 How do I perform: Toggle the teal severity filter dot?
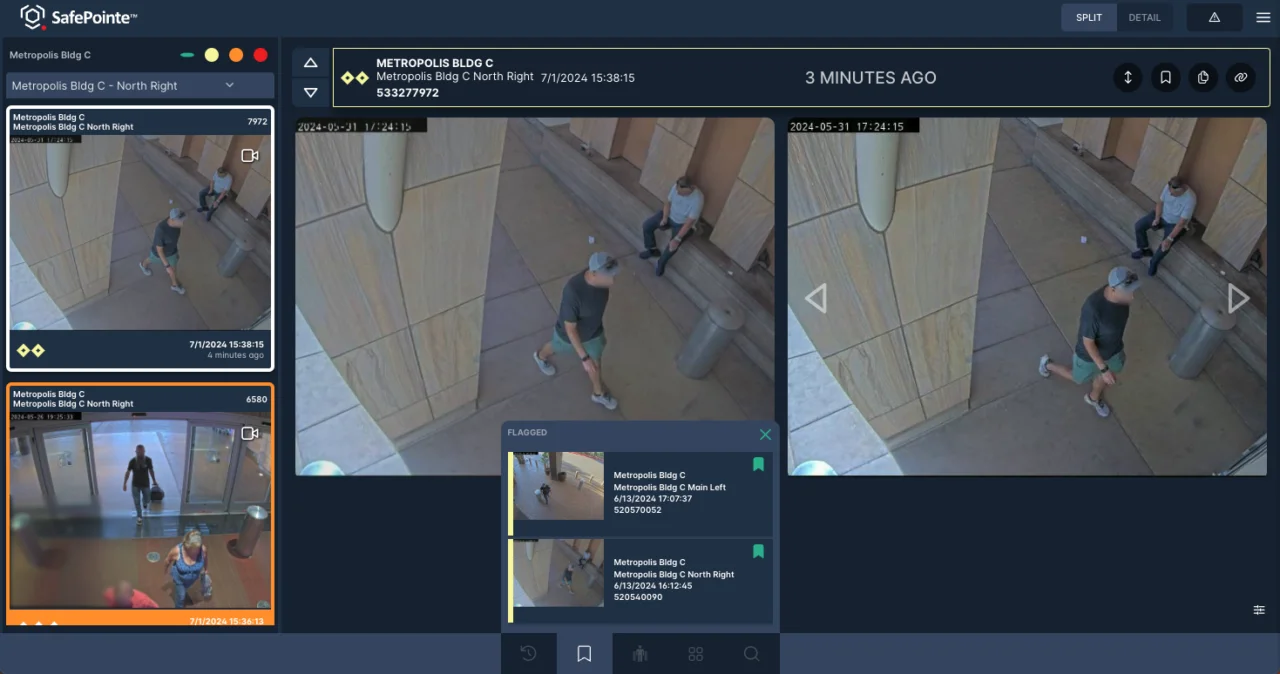tap(186, 55)
